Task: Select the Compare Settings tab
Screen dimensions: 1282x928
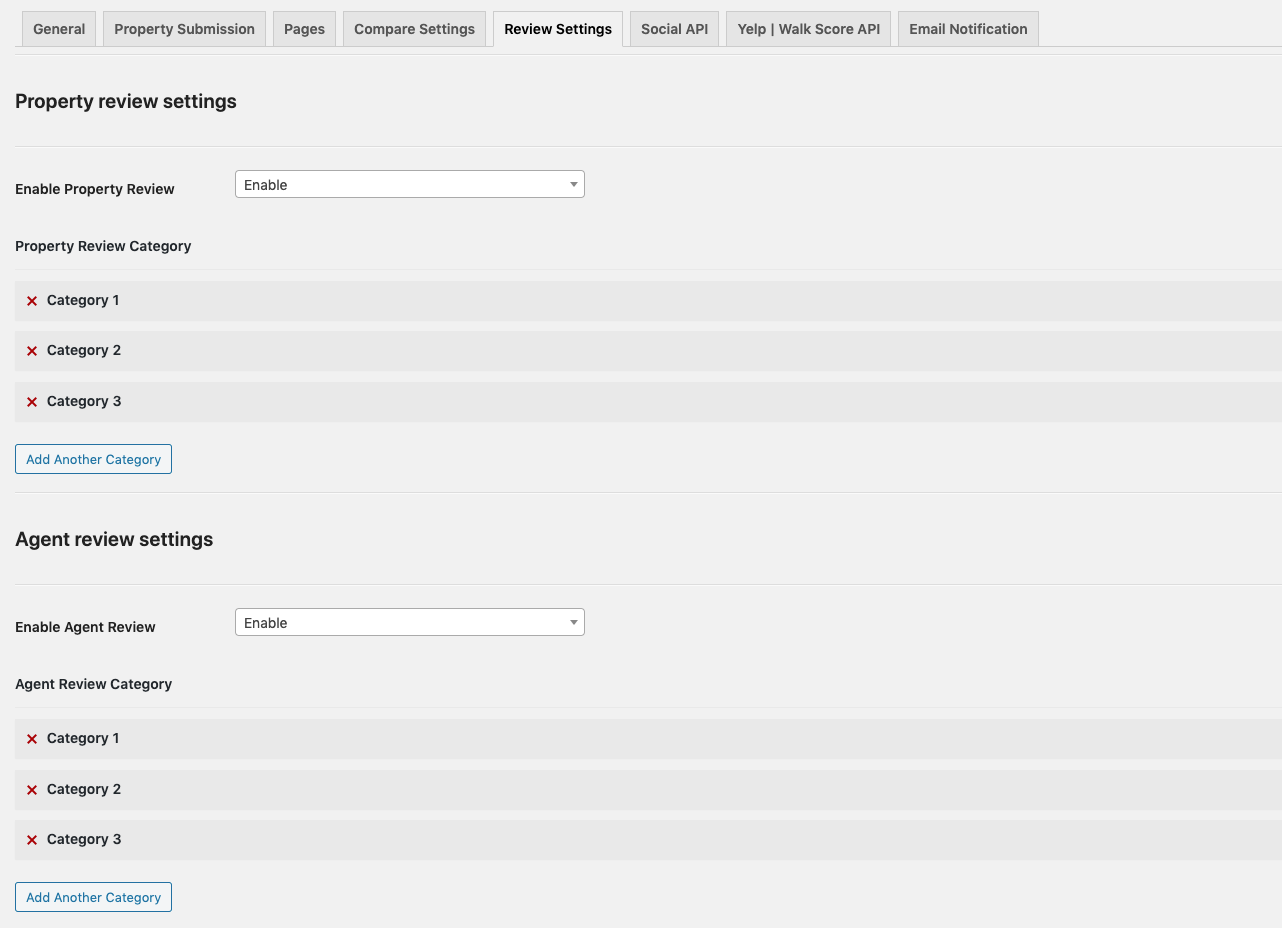Action: 414,29
